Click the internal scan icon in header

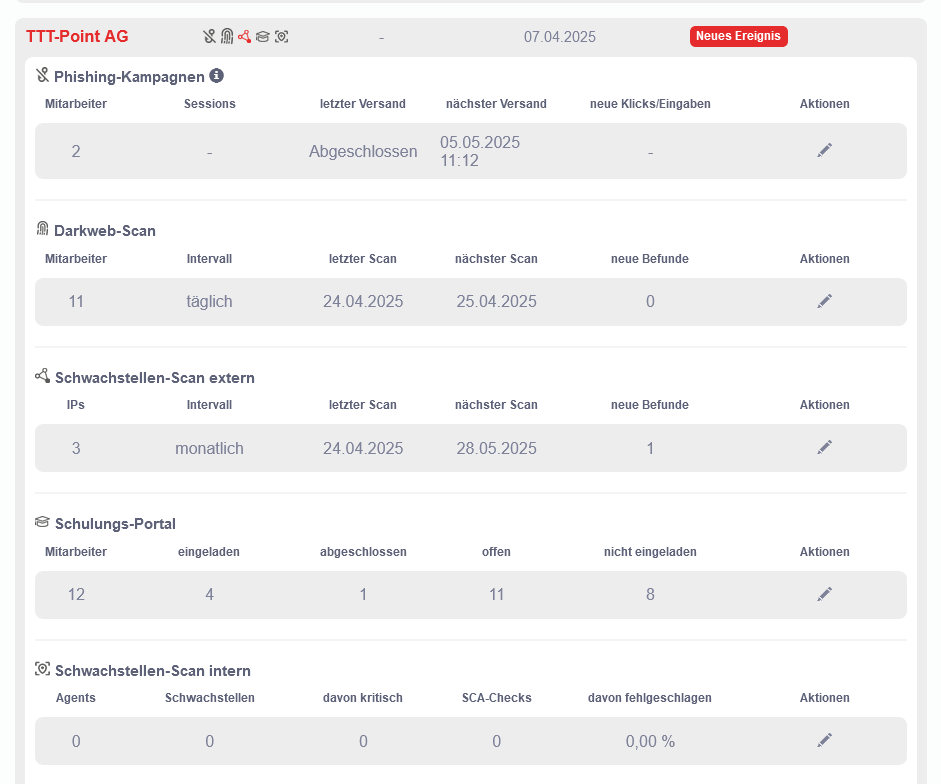pos(281,37)
